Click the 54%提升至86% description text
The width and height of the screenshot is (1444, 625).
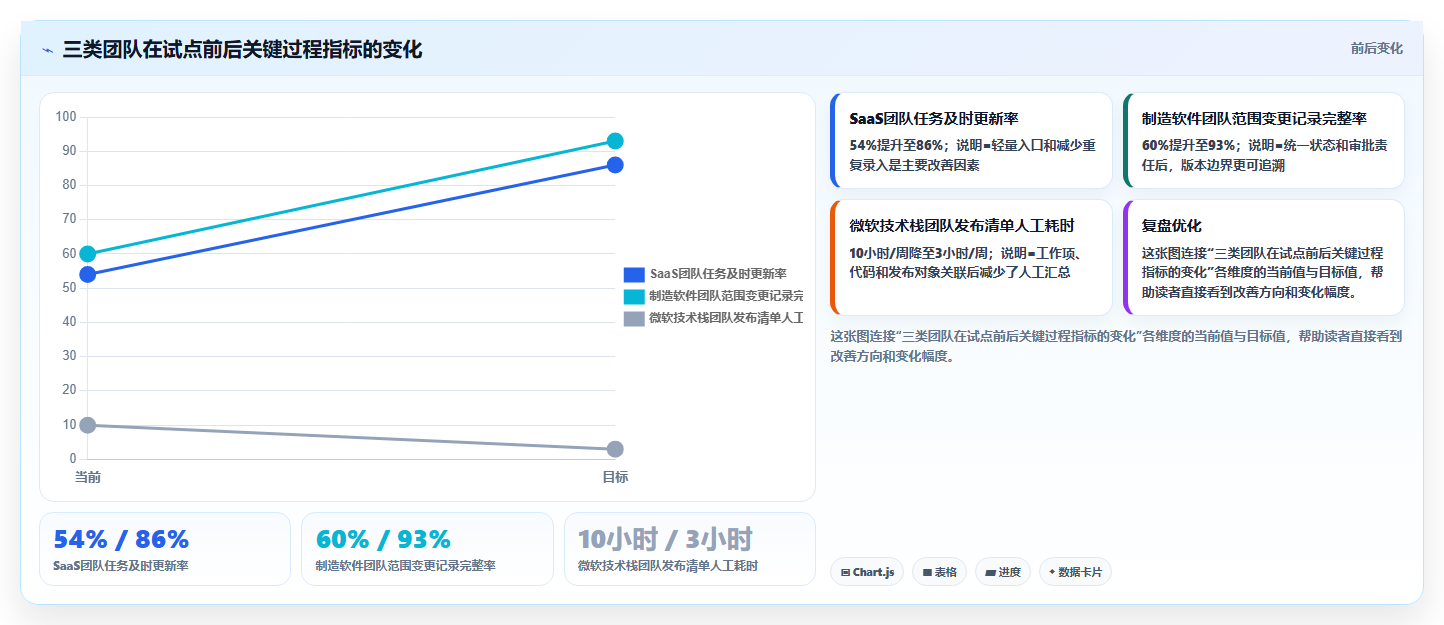point(972,155)
